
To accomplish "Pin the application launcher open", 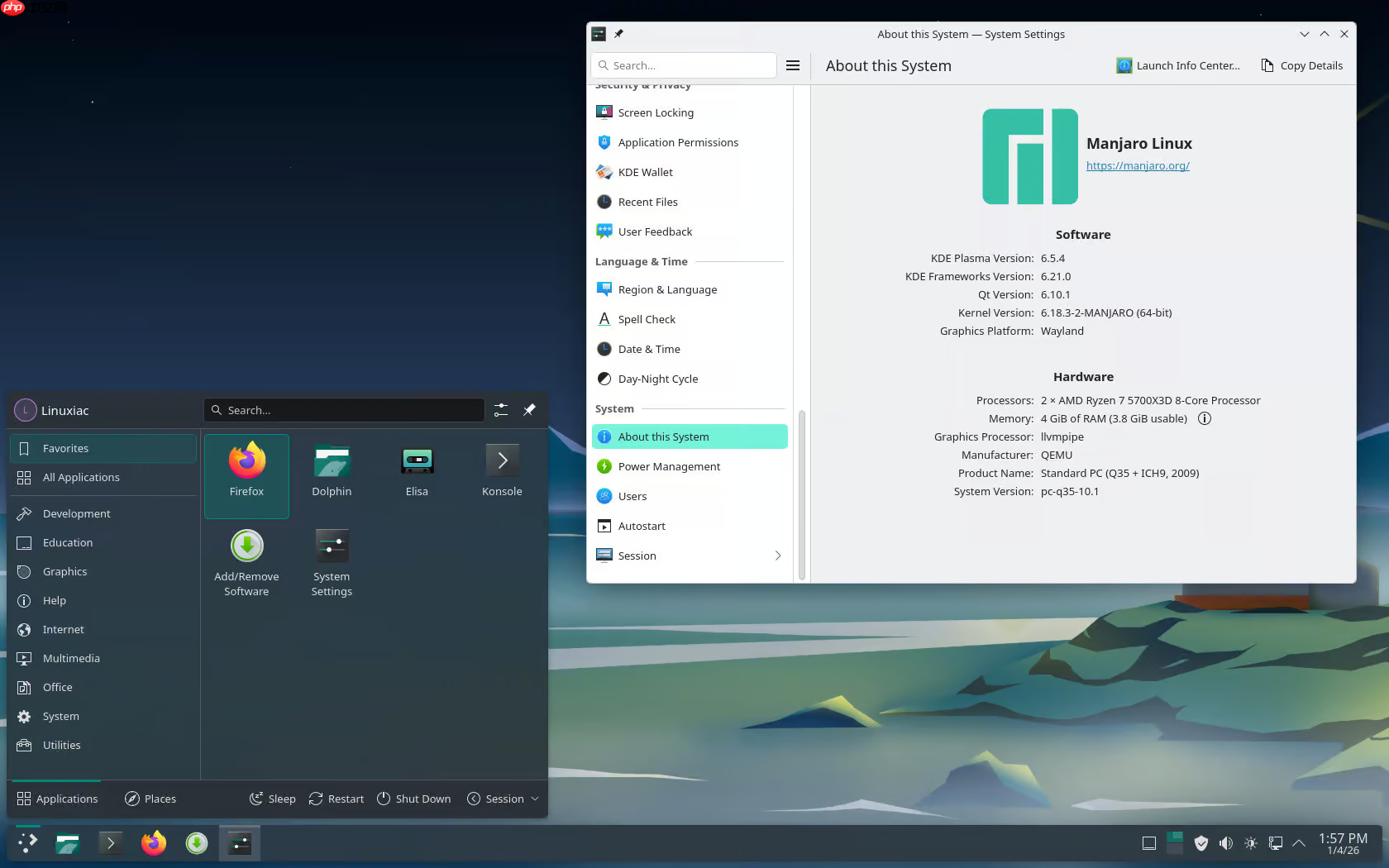I will pos(529,410).
